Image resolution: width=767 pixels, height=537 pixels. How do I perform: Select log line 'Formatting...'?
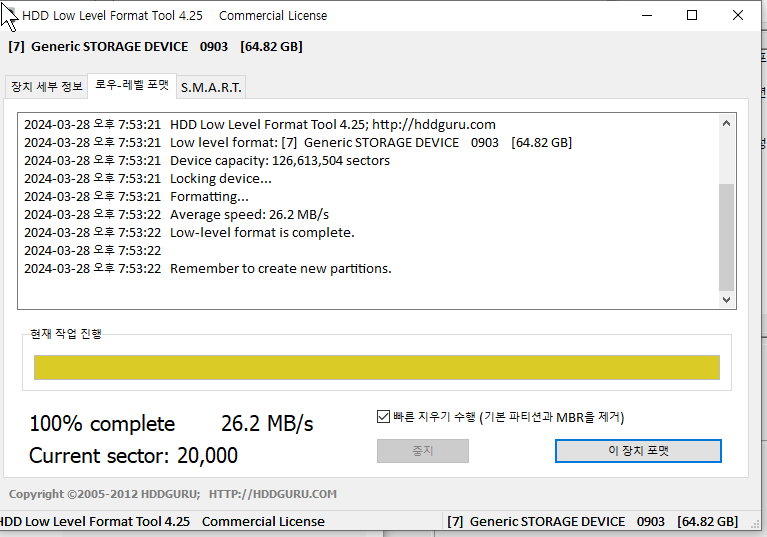tap(209, 197)
